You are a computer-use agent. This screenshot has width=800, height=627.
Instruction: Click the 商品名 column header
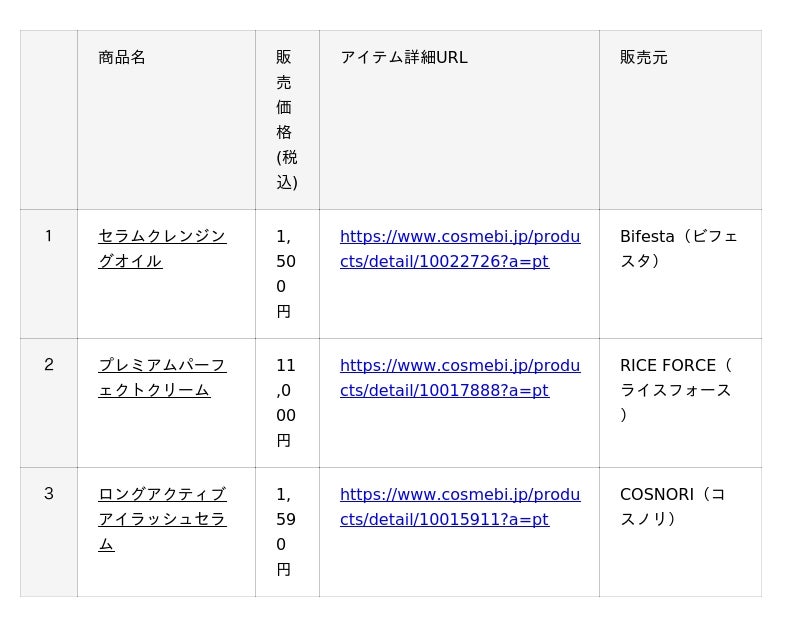pyautogui.click(x=122, y=58)
